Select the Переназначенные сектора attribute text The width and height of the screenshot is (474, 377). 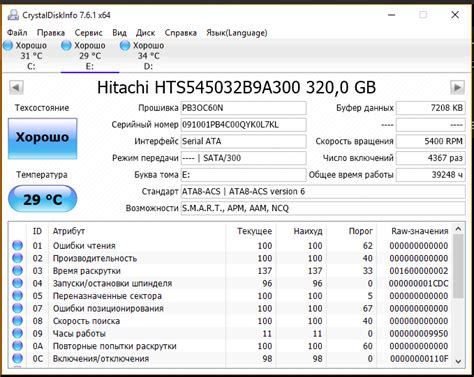click(107, 296)
